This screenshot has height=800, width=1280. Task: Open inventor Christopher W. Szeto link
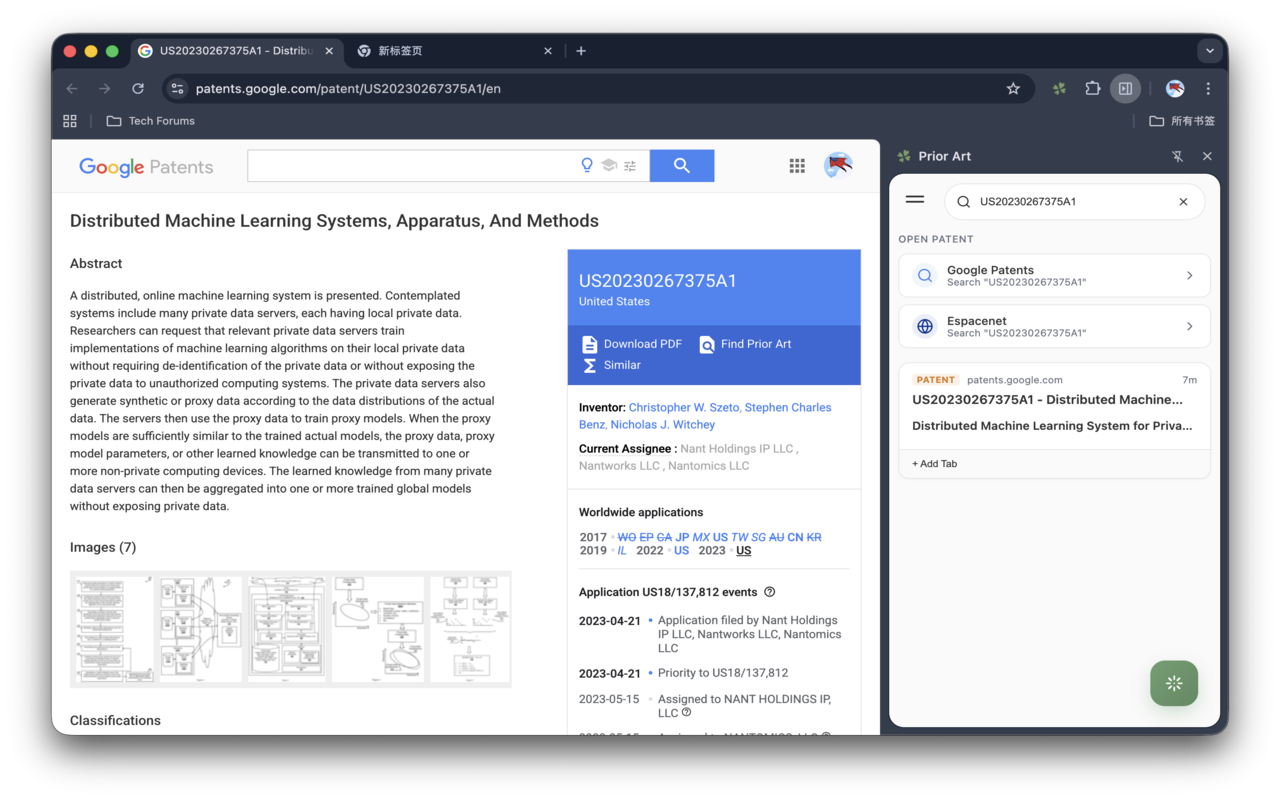(684, 408)
